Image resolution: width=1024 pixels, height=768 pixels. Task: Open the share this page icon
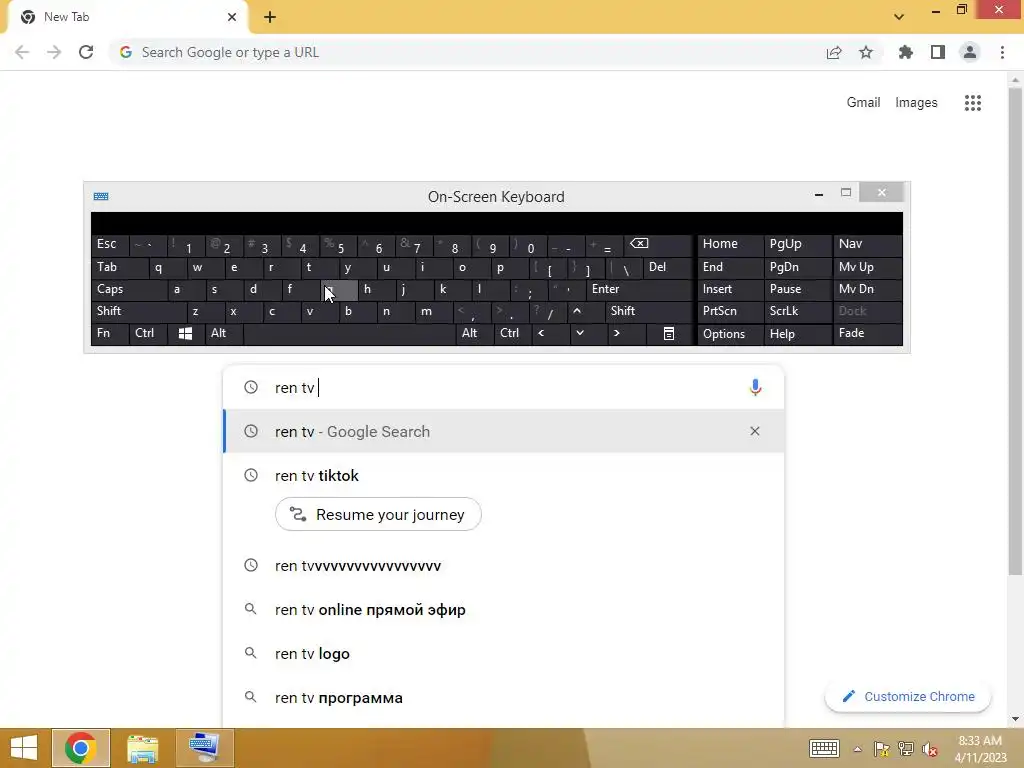pos(834,52)
